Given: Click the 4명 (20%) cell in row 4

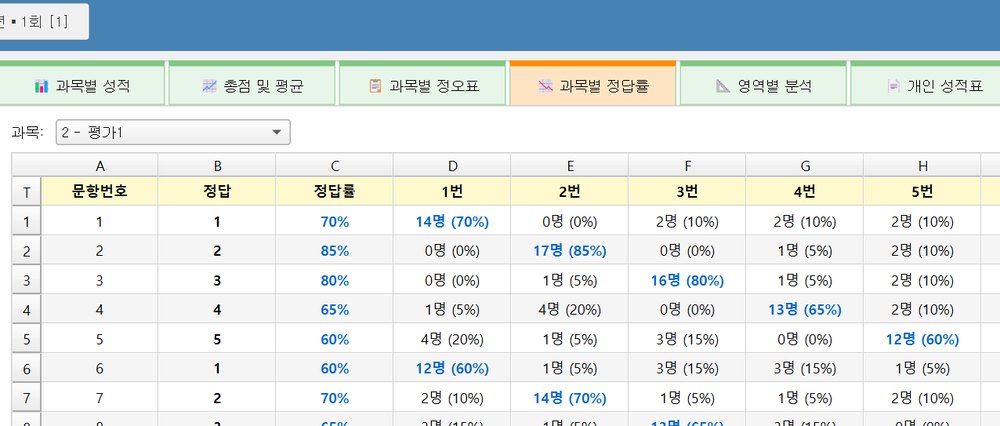Looking at the screenshot, I should (x=570, y=310).
